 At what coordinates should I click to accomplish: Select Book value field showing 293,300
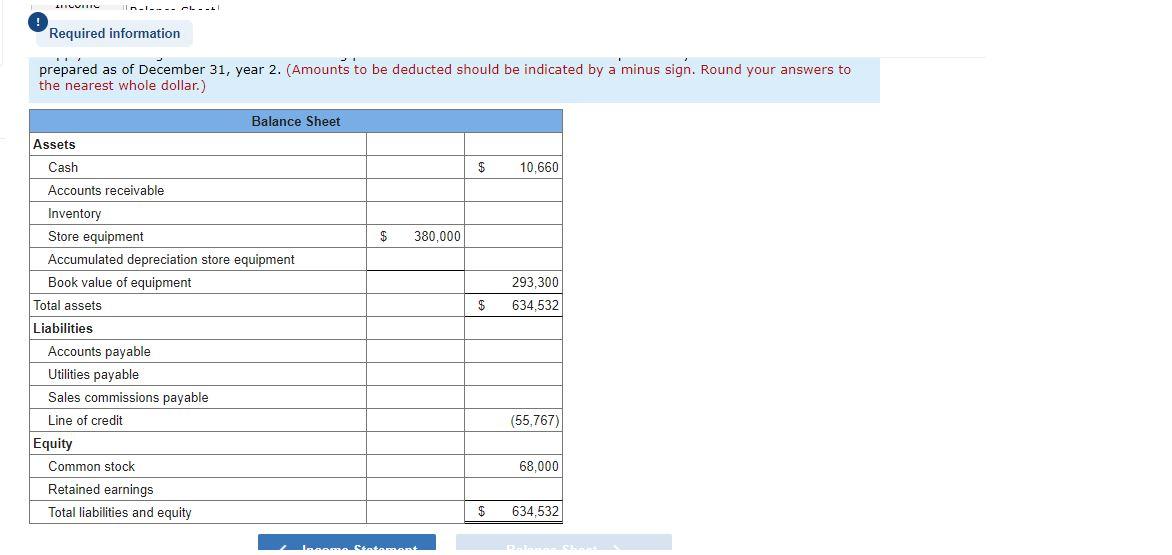513,282
